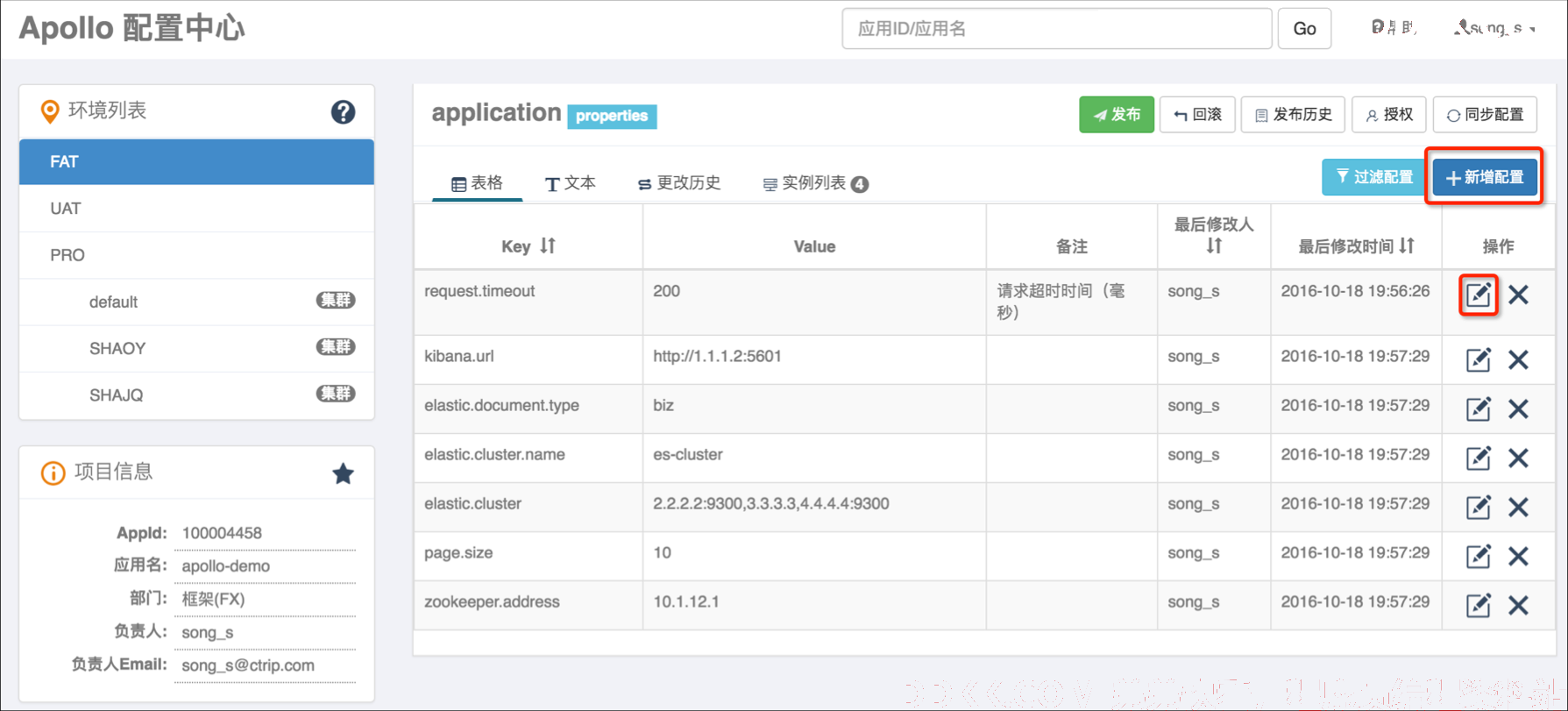Edit the page.size config row
Image resolution: width=1568 pixels, height=711 pixels.
point(1478,556)
